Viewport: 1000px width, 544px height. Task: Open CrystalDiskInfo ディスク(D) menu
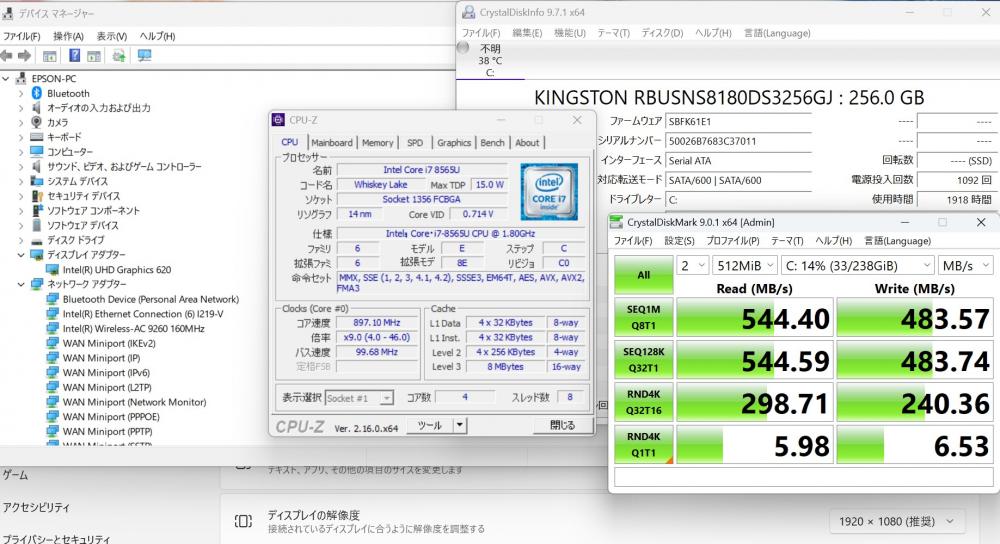[662, 33]
